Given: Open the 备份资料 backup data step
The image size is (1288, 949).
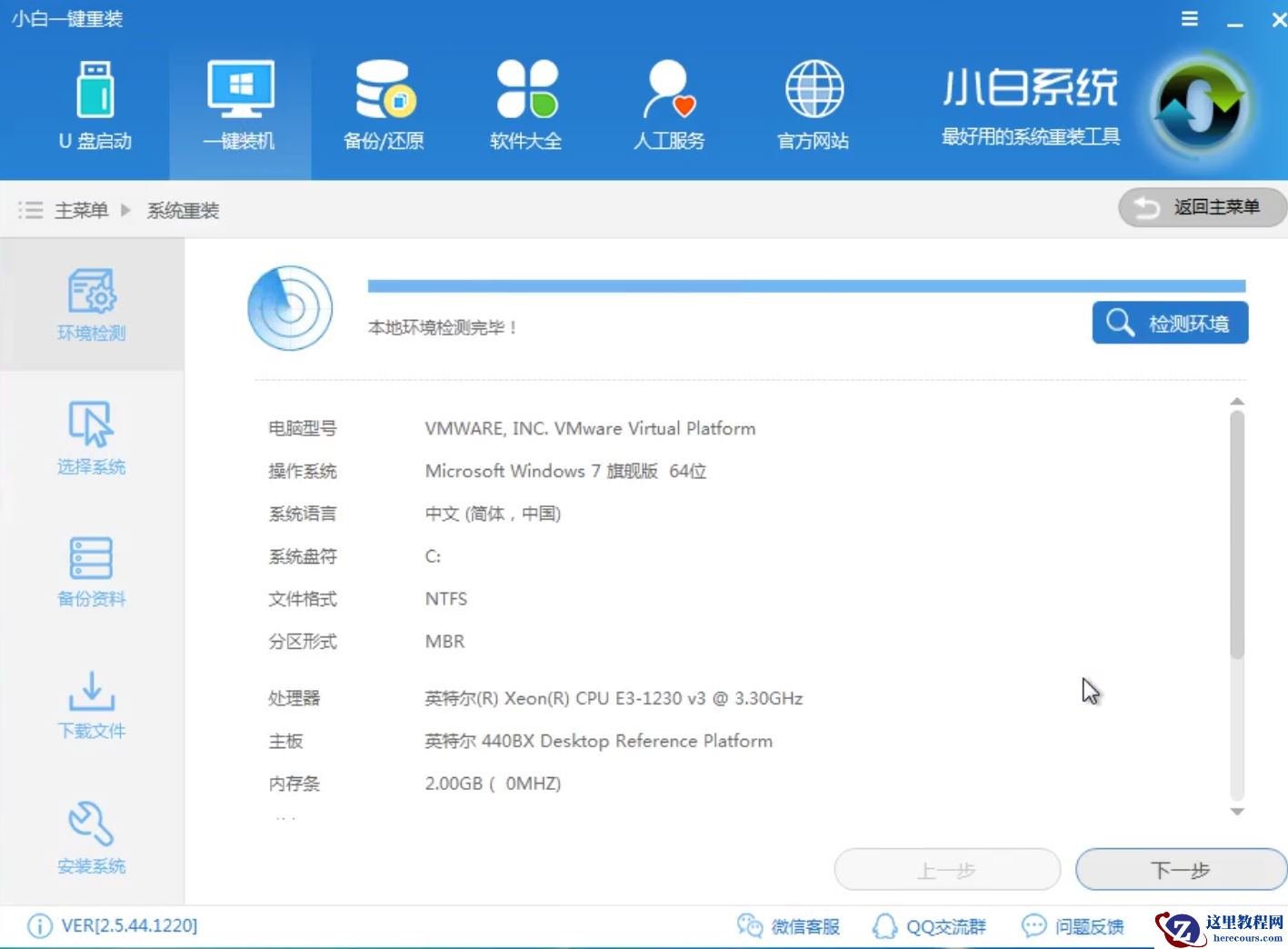Looking at the screenshot, I should (x=90, y=571).
